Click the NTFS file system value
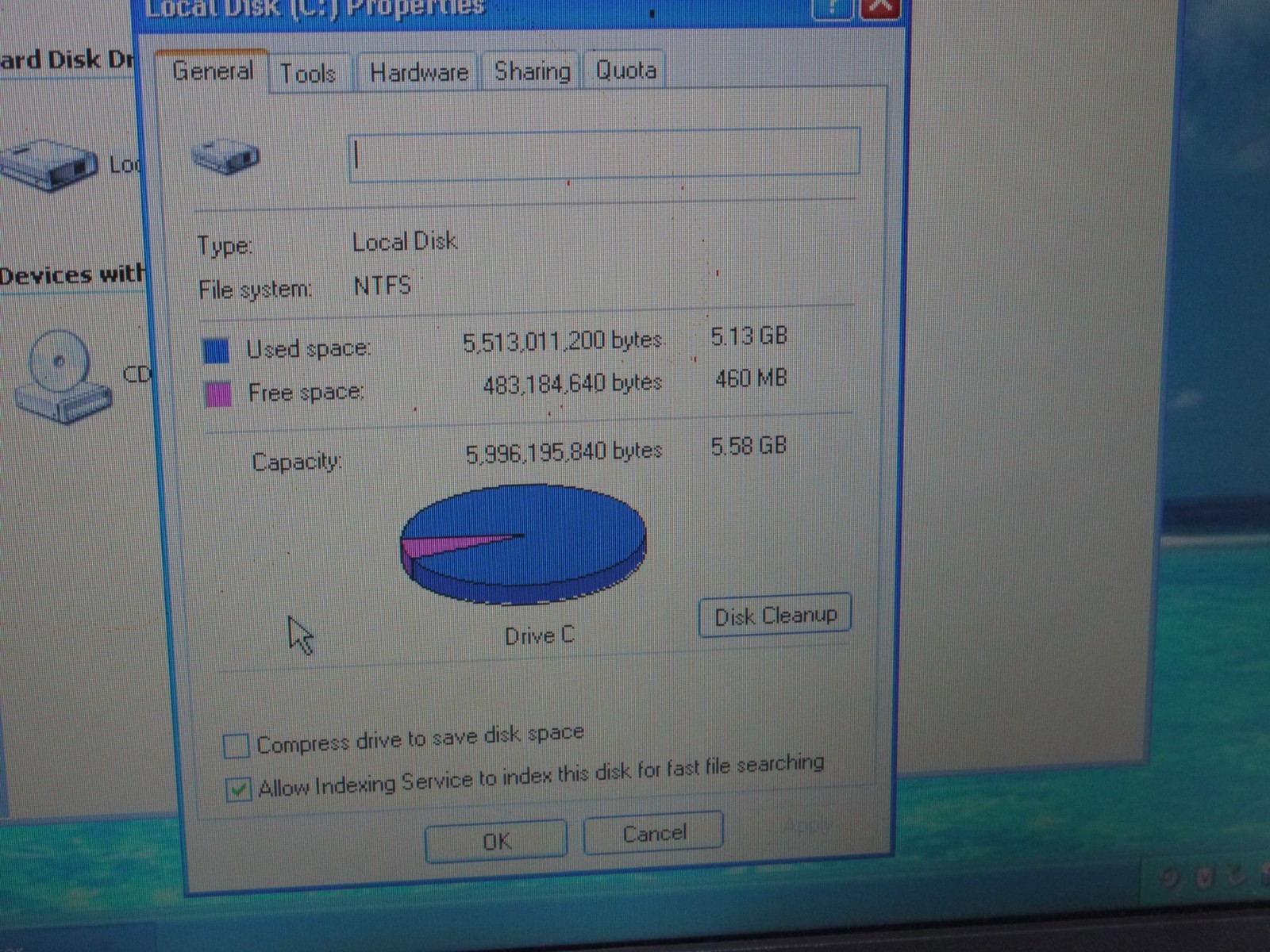The width and height of the screenshot is (1270, 952). coord(383,285)
